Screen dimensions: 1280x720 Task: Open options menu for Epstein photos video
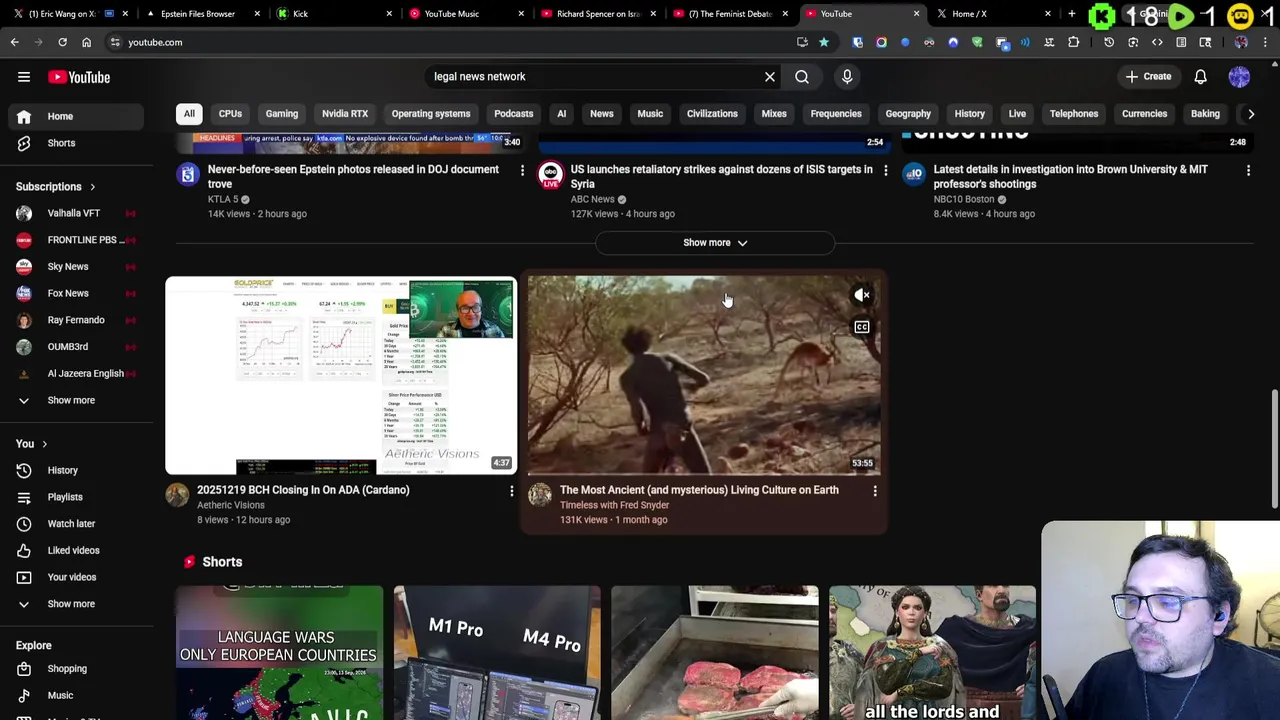coord(522,171)
